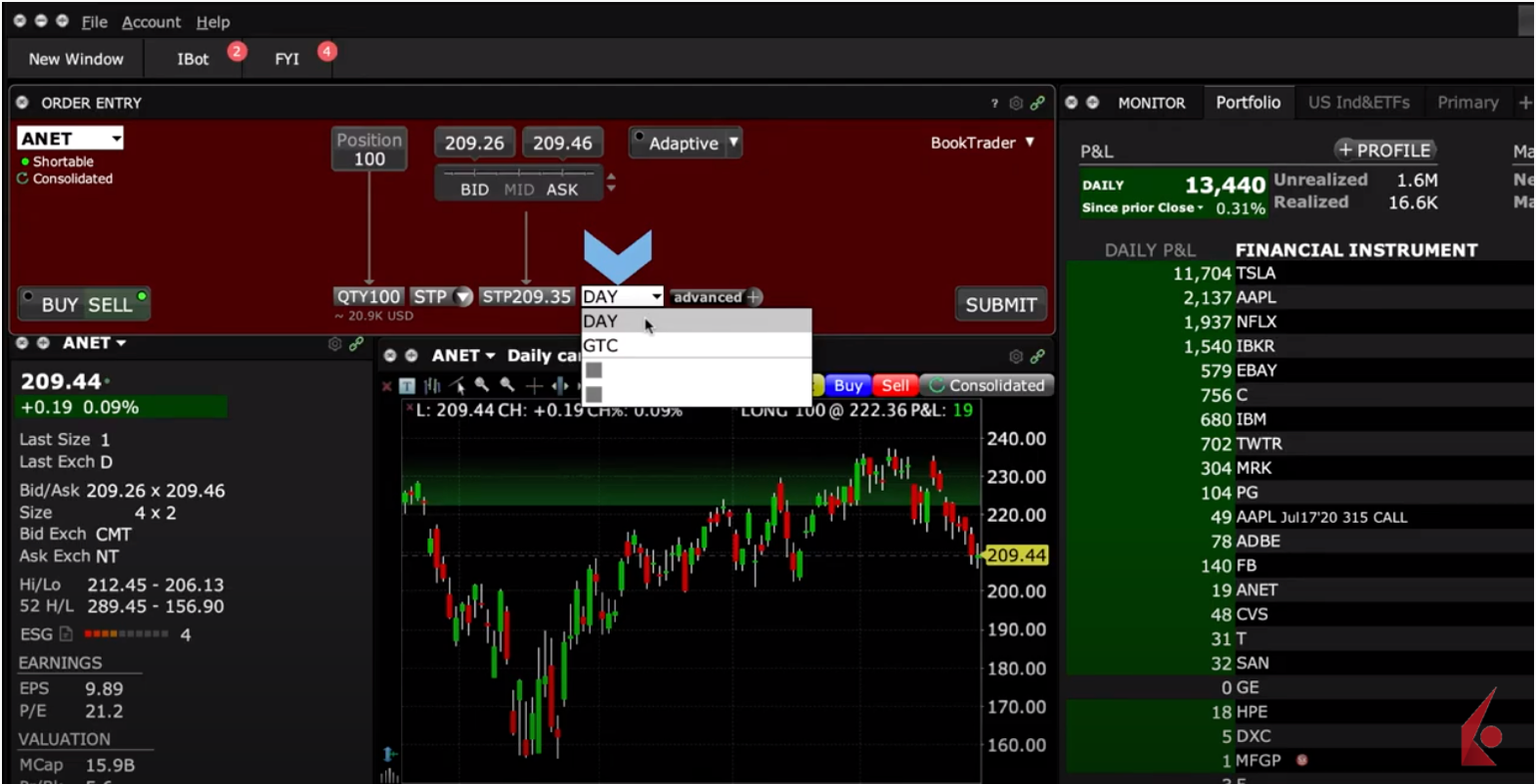1536x784 pixels.
Task: Click the Order Entry link chain icon
Action: (x=1038, y=103)
